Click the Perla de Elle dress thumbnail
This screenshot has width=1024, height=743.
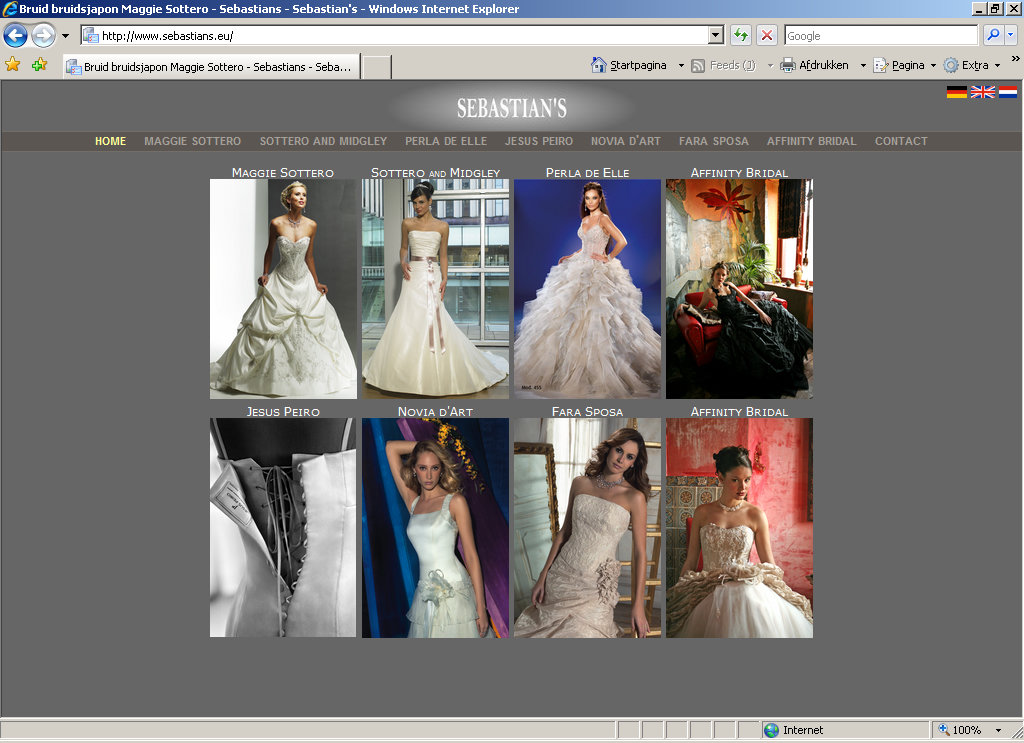588,289
